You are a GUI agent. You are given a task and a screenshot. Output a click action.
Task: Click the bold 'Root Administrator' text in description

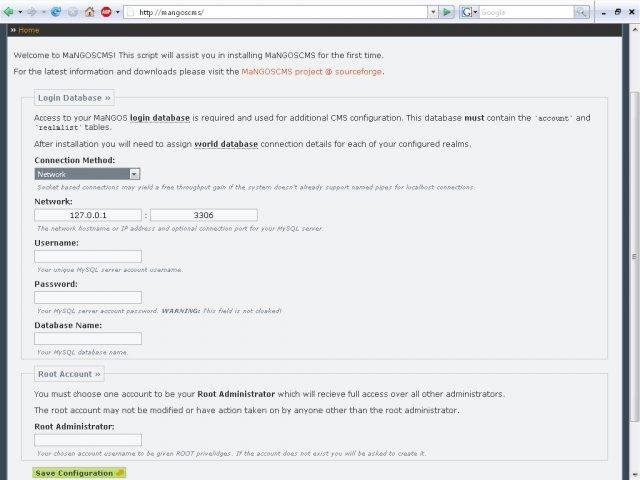(236, 394)
